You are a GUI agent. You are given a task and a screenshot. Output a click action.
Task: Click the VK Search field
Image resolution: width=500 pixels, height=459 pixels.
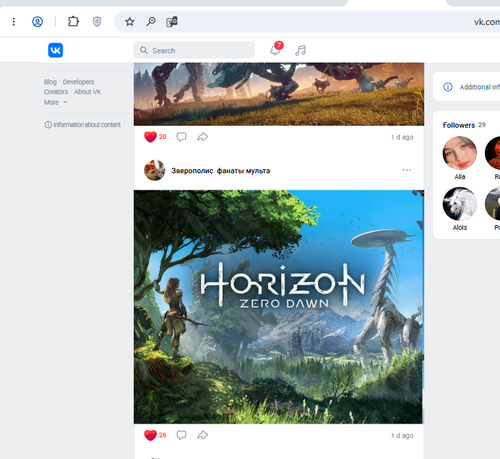[194, 50]
